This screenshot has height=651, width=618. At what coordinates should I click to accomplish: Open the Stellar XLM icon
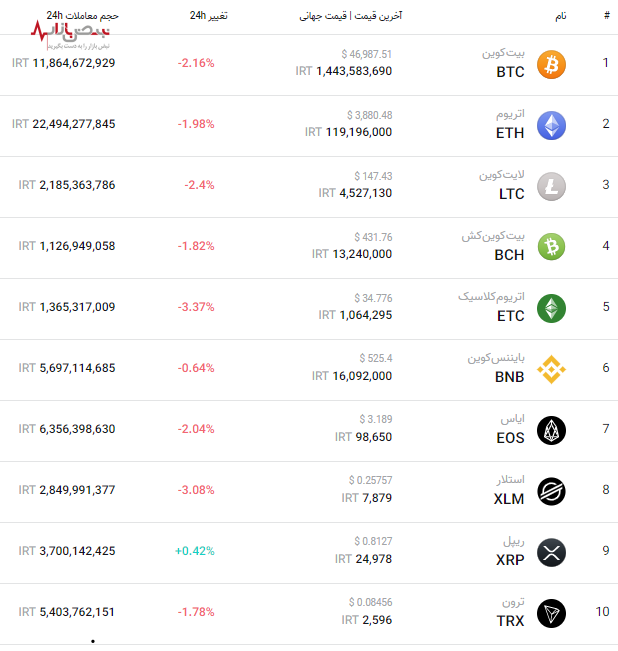[551, 490]
